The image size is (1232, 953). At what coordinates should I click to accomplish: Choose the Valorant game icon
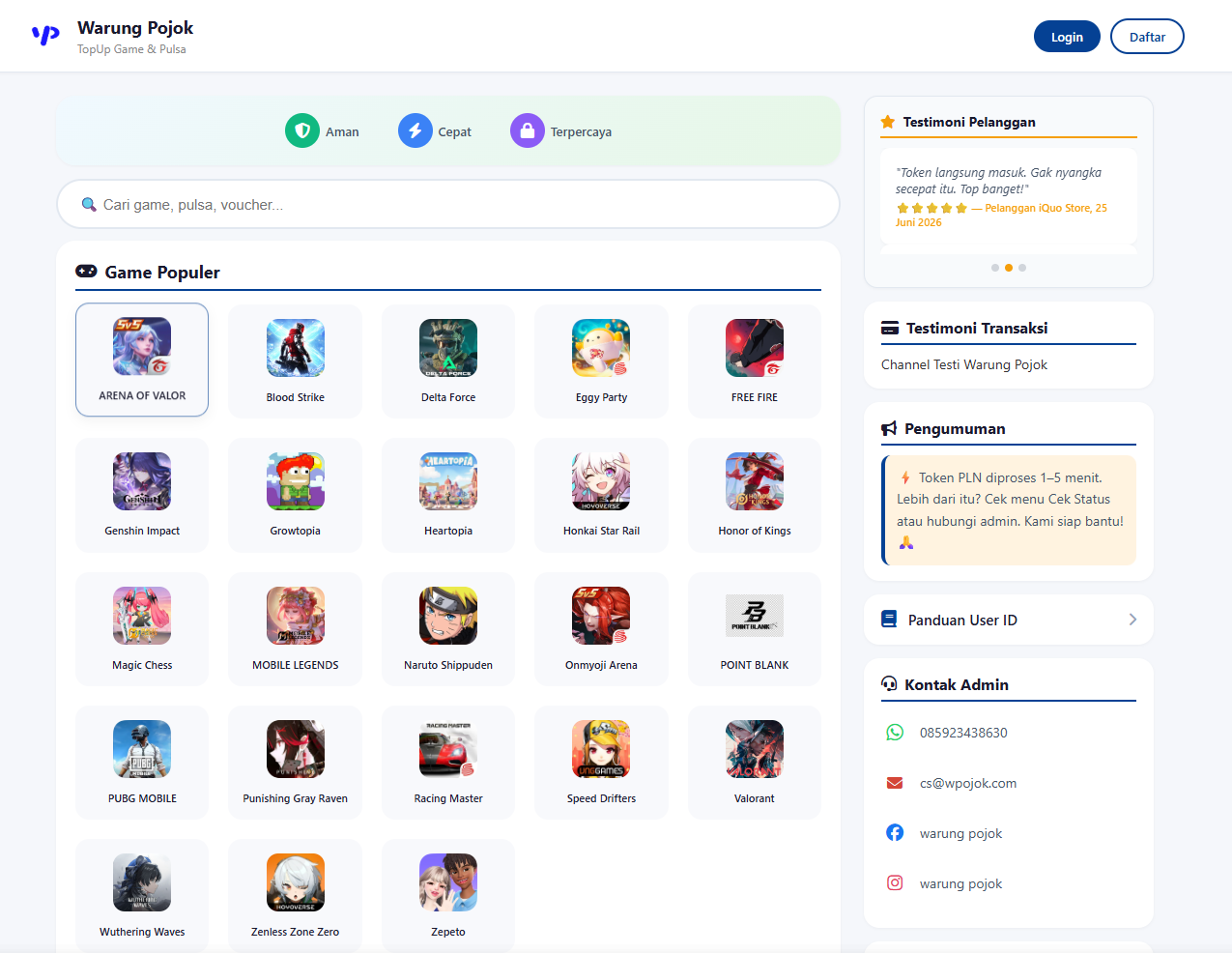click(x=755, y=749)
